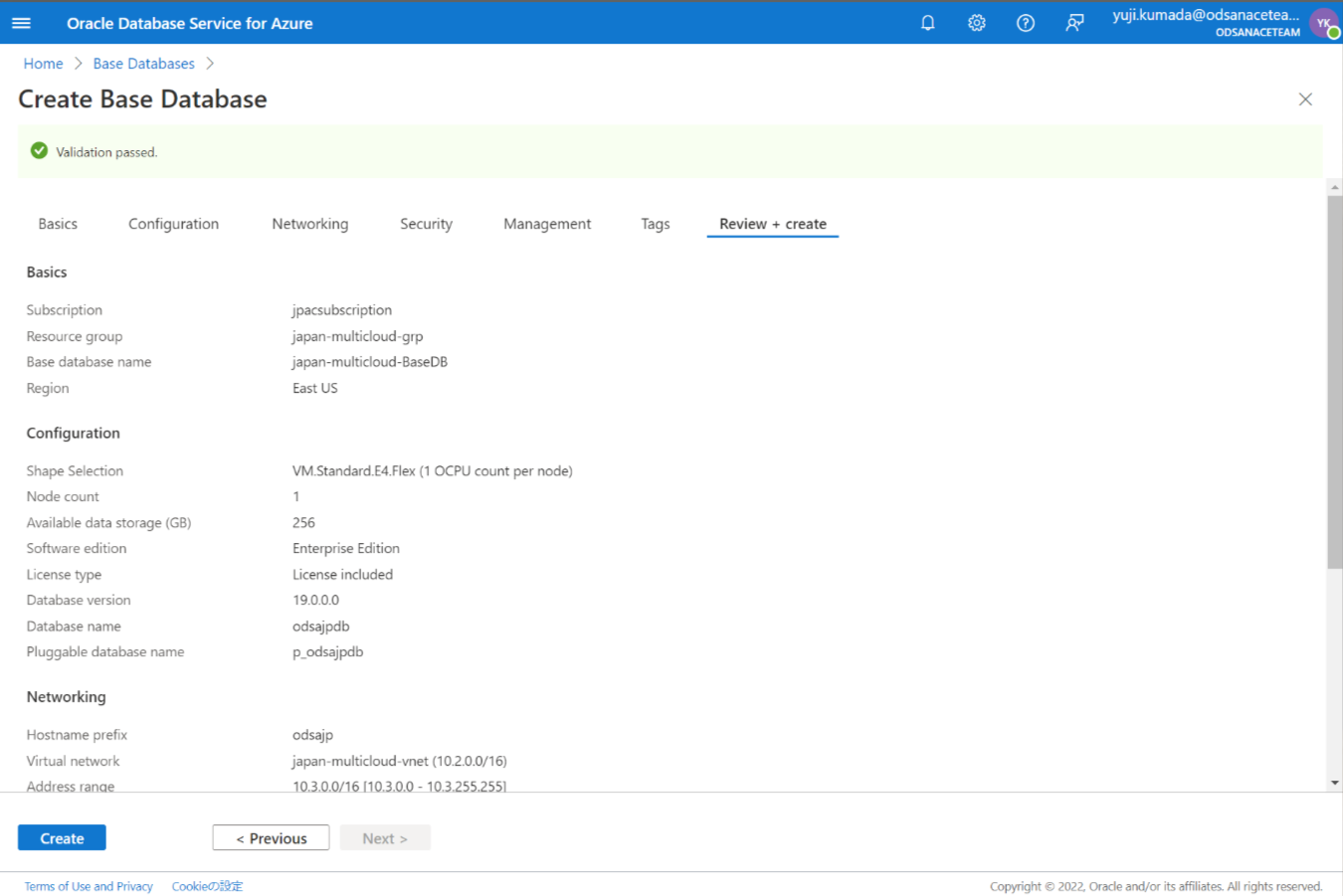Switch to the Basics tab
Screen dimensions: 1343x896
pos(57,224)
